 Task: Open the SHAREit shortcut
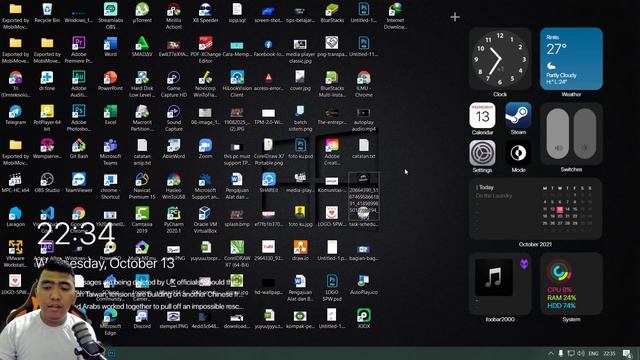click(x=269, y=182)
